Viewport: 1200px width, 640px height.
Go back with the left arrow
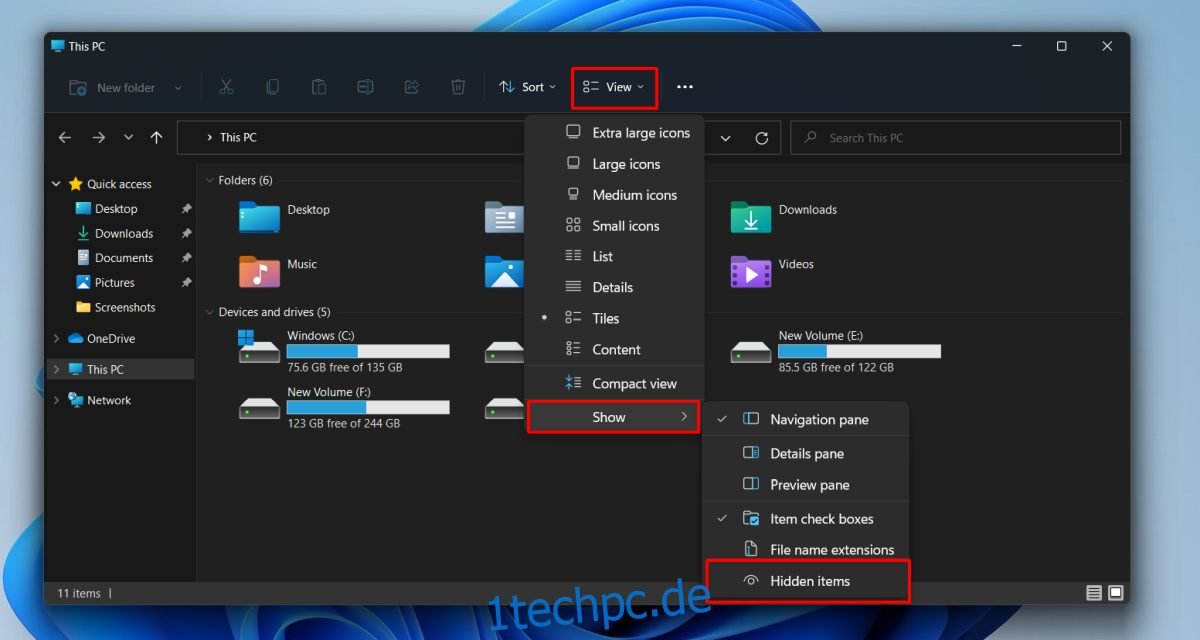pyautogui.click(x=65, y=138)
